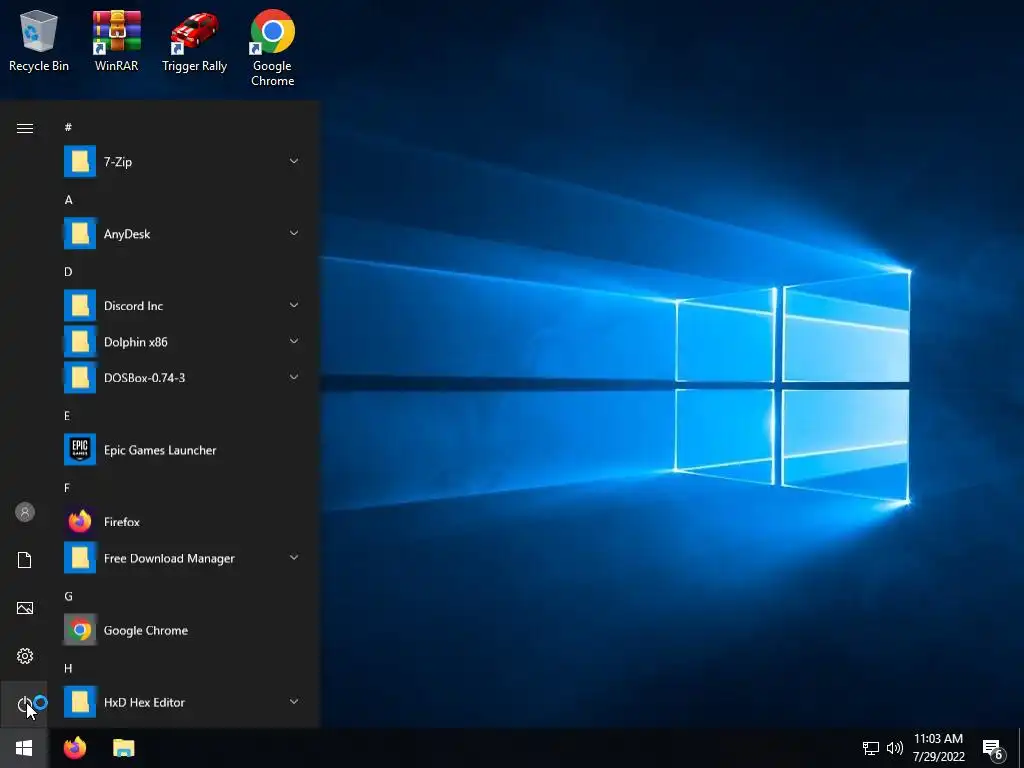Open Pictures from the Start sidebar

[25, 608]
